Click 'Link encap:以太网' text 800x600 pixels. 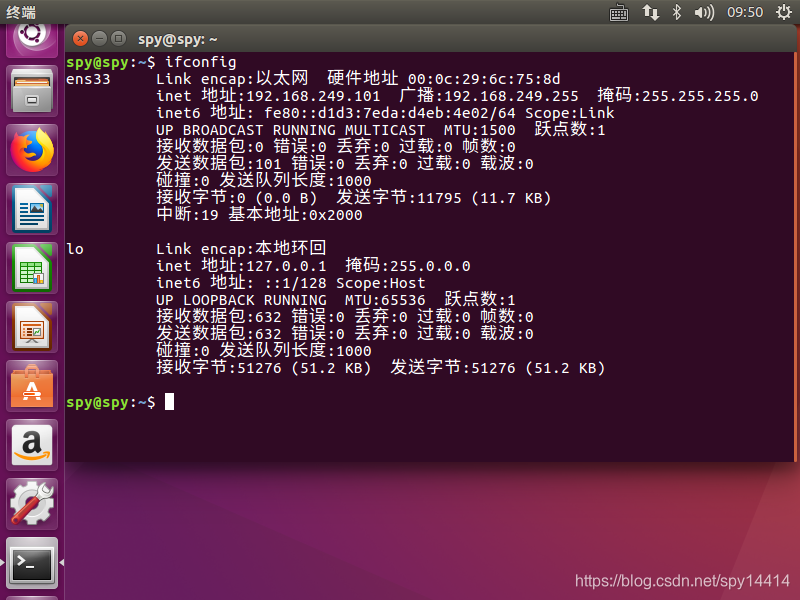click(232, 79)
